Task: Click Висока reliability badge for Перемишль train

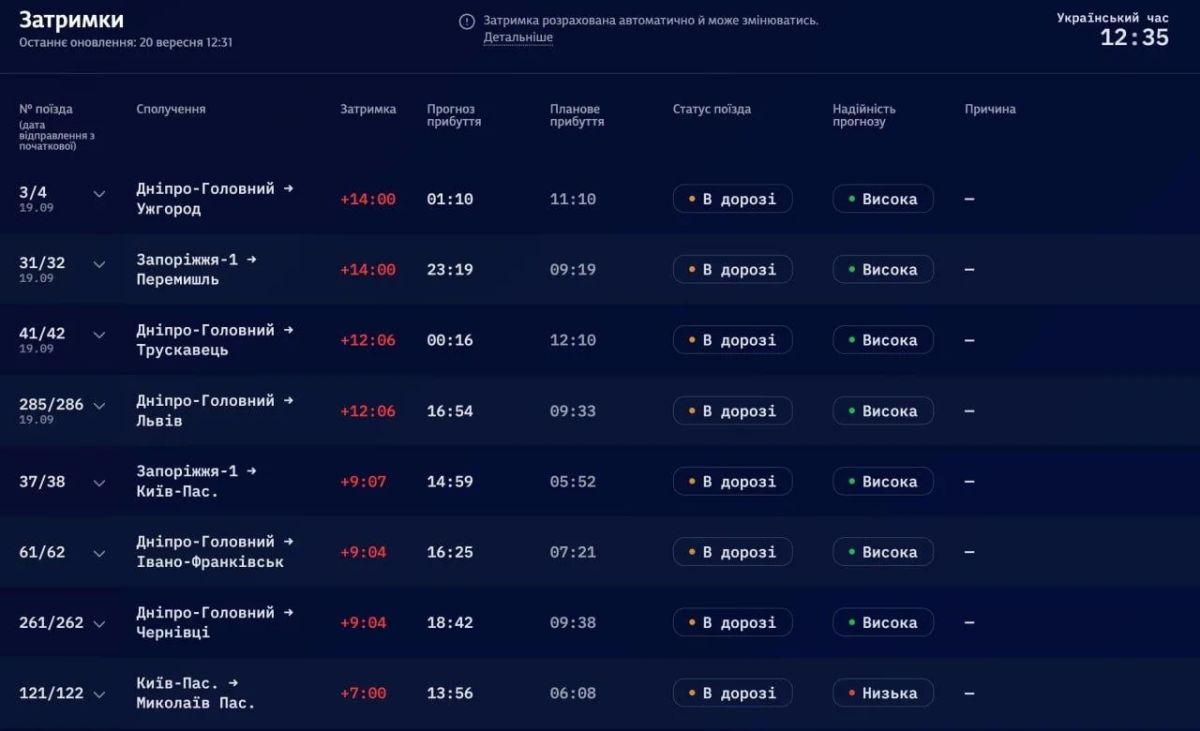Action: click(883, 269)
